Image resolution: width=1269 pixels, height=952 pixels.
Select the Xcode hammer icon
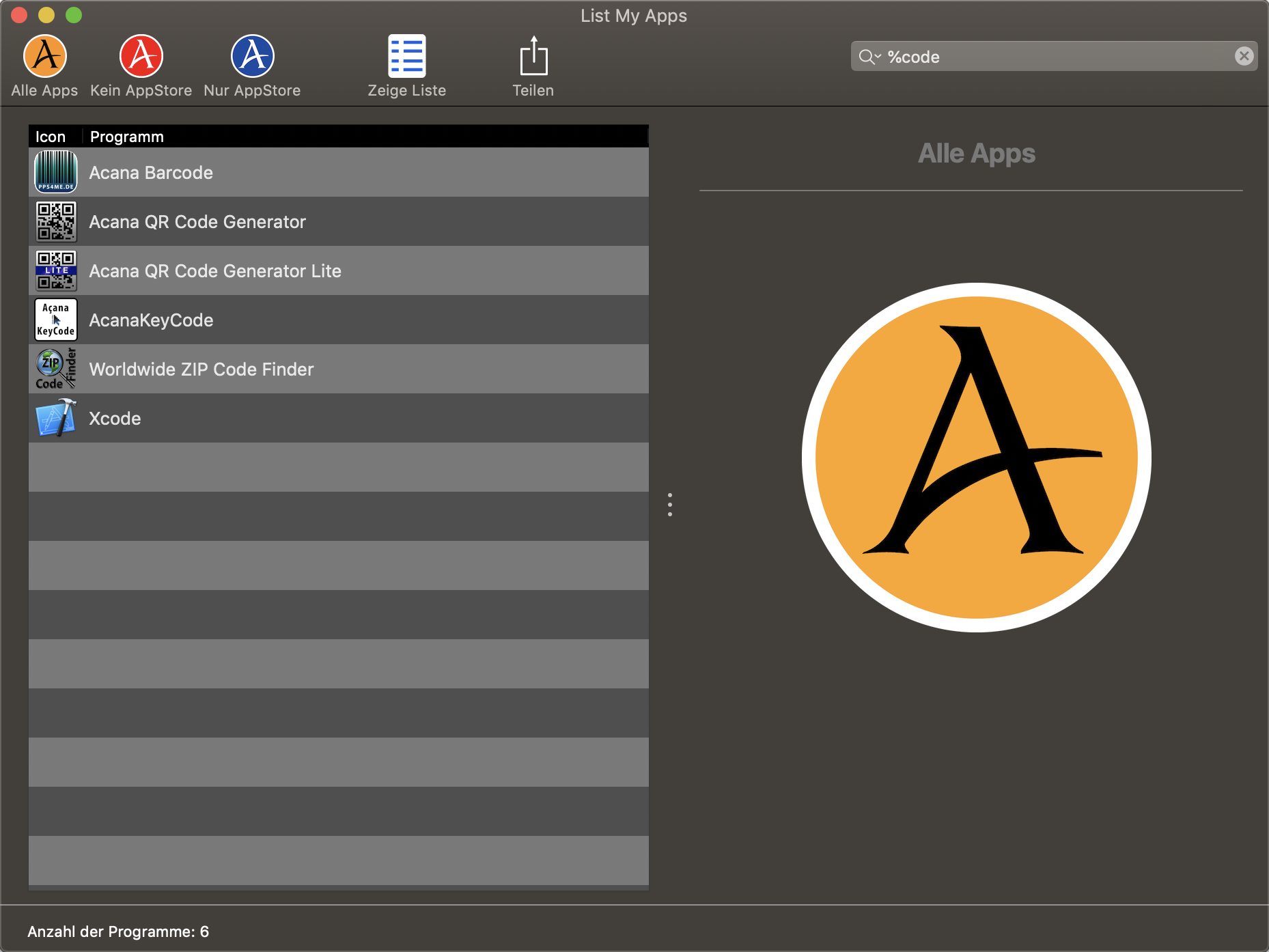(56, 418)
